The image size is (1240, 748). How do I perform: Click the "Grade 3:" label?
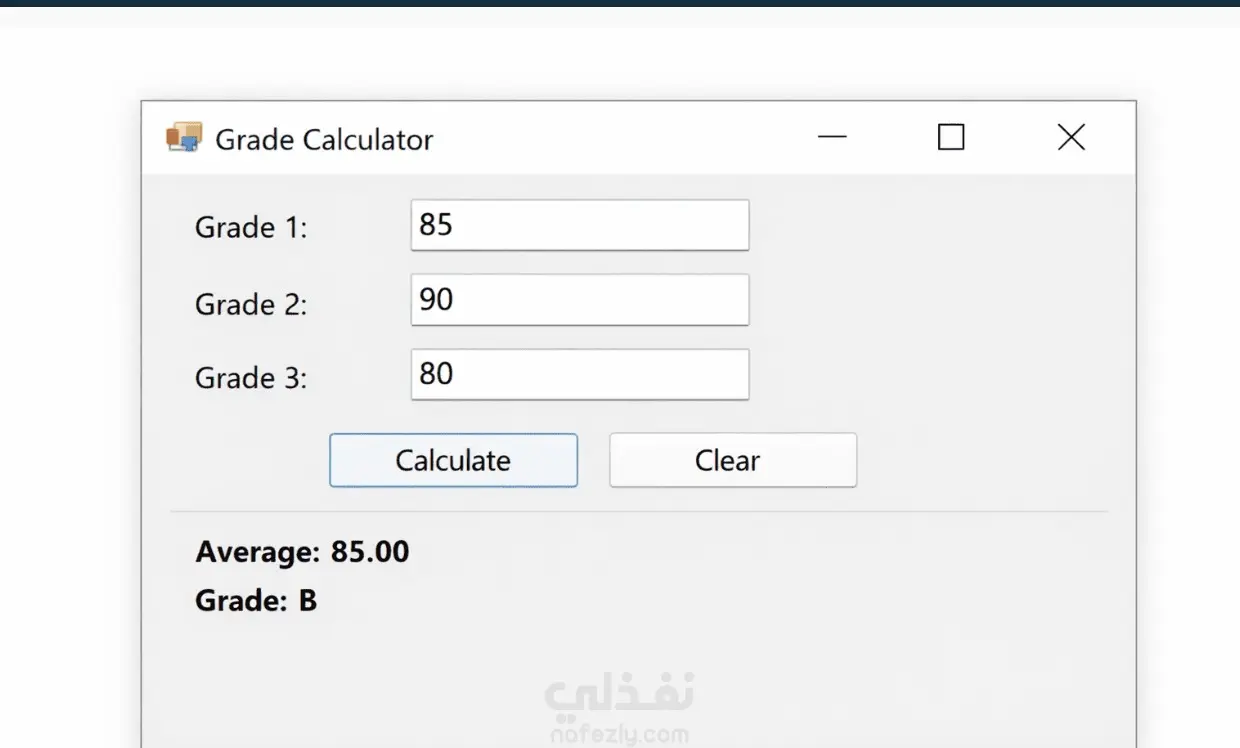pyautogui.click(x=251, y=378)
